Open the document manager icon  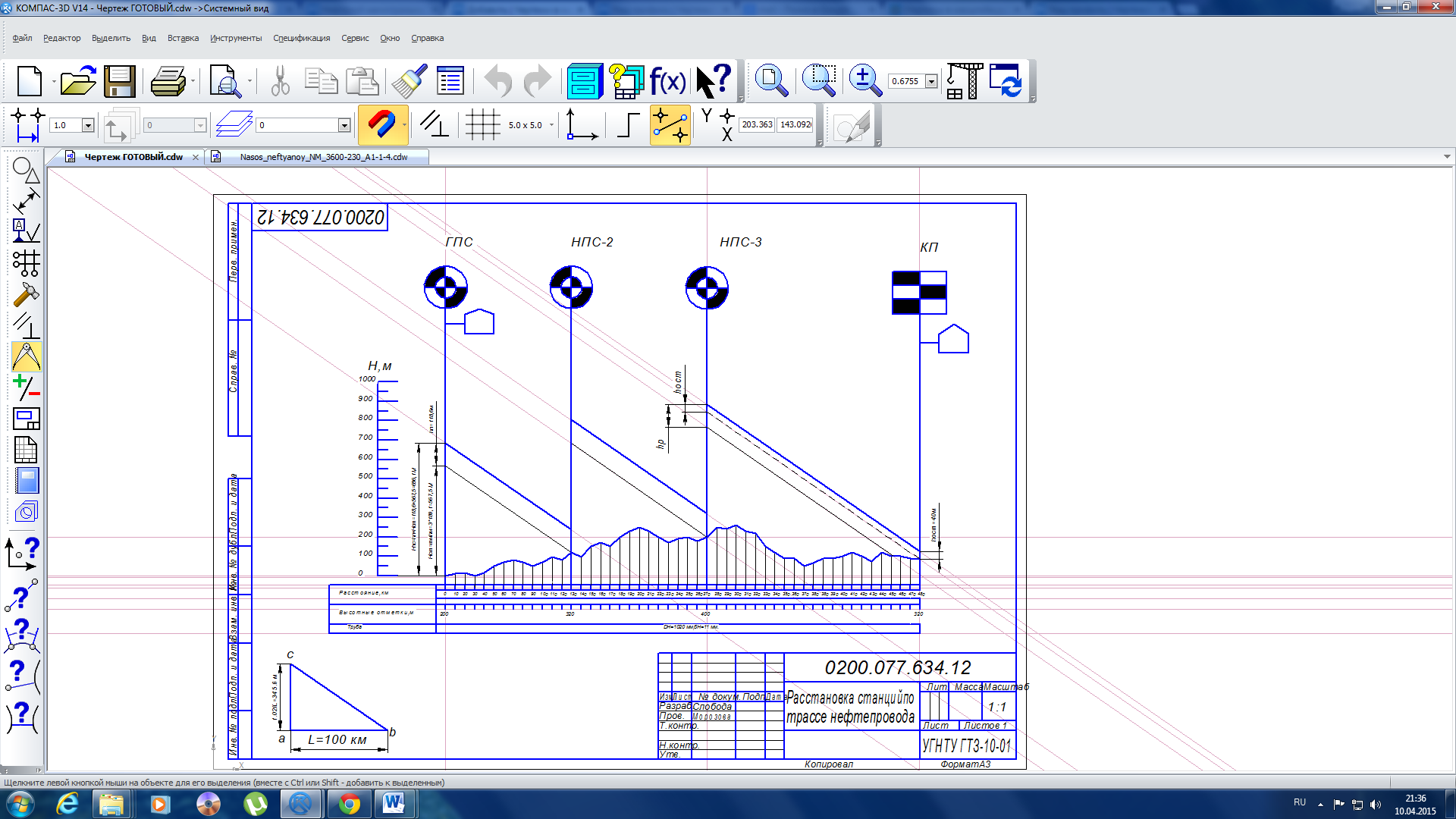[x=585, y=81]
